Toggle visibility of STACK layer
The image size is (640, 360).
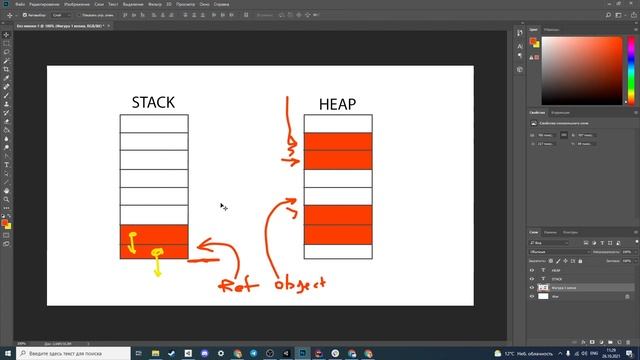pyautogui.click(x=532, y=279)
